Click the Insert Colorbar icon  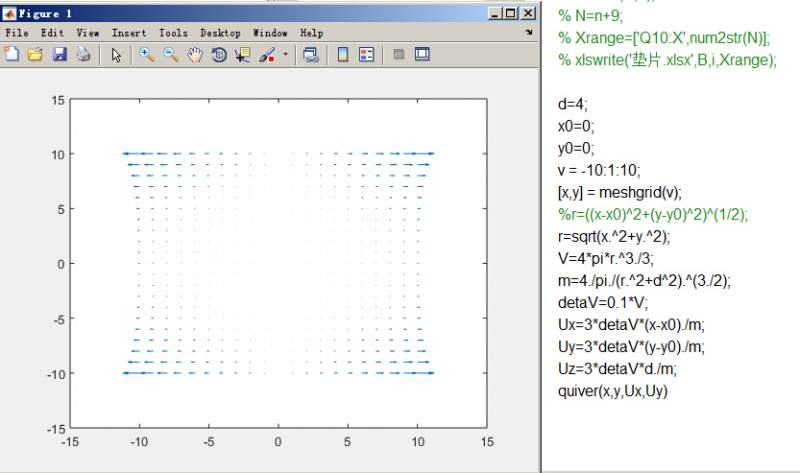343,55
